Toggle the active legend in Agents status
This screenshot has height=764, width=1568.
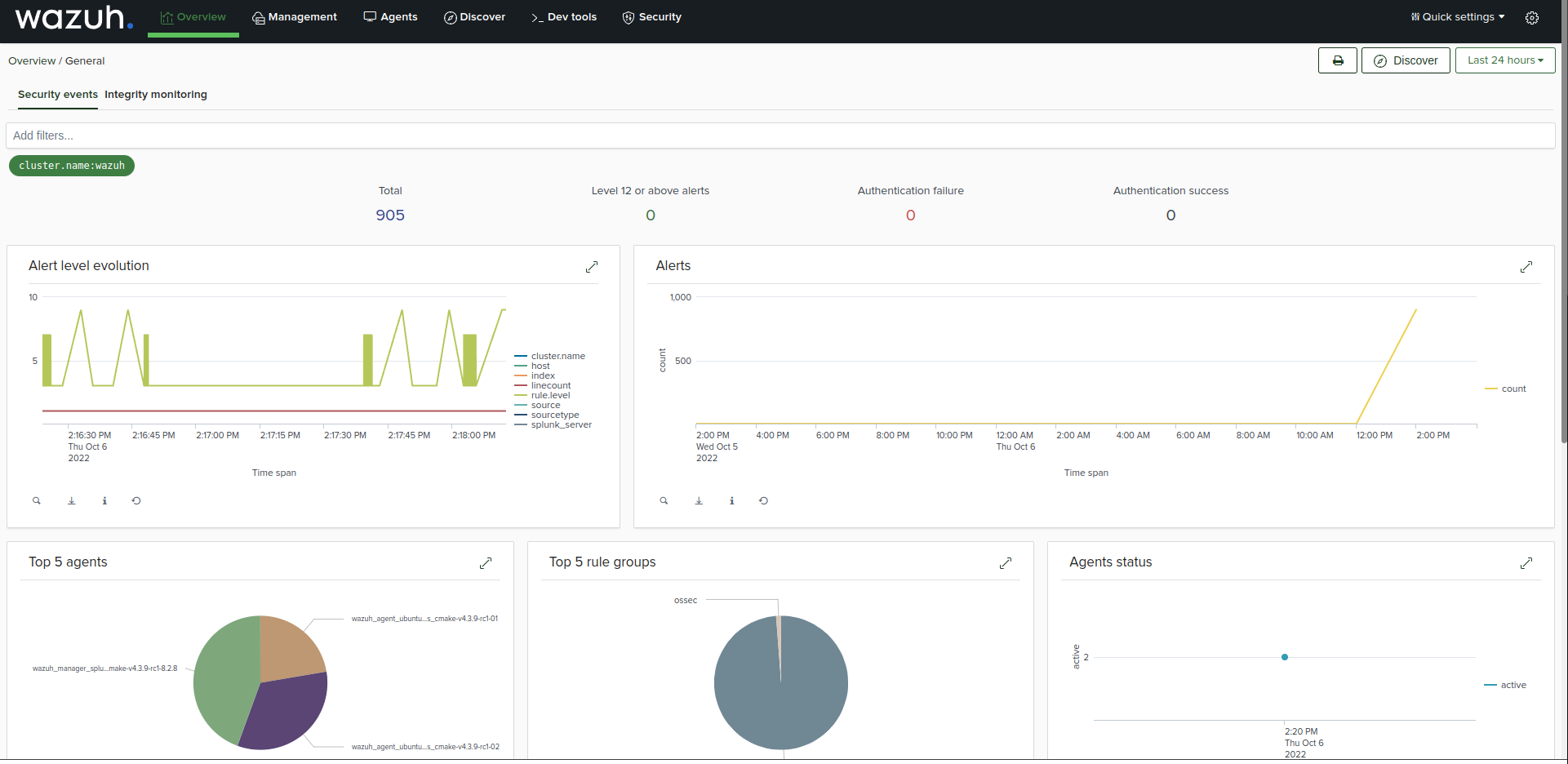(1506, 686)
